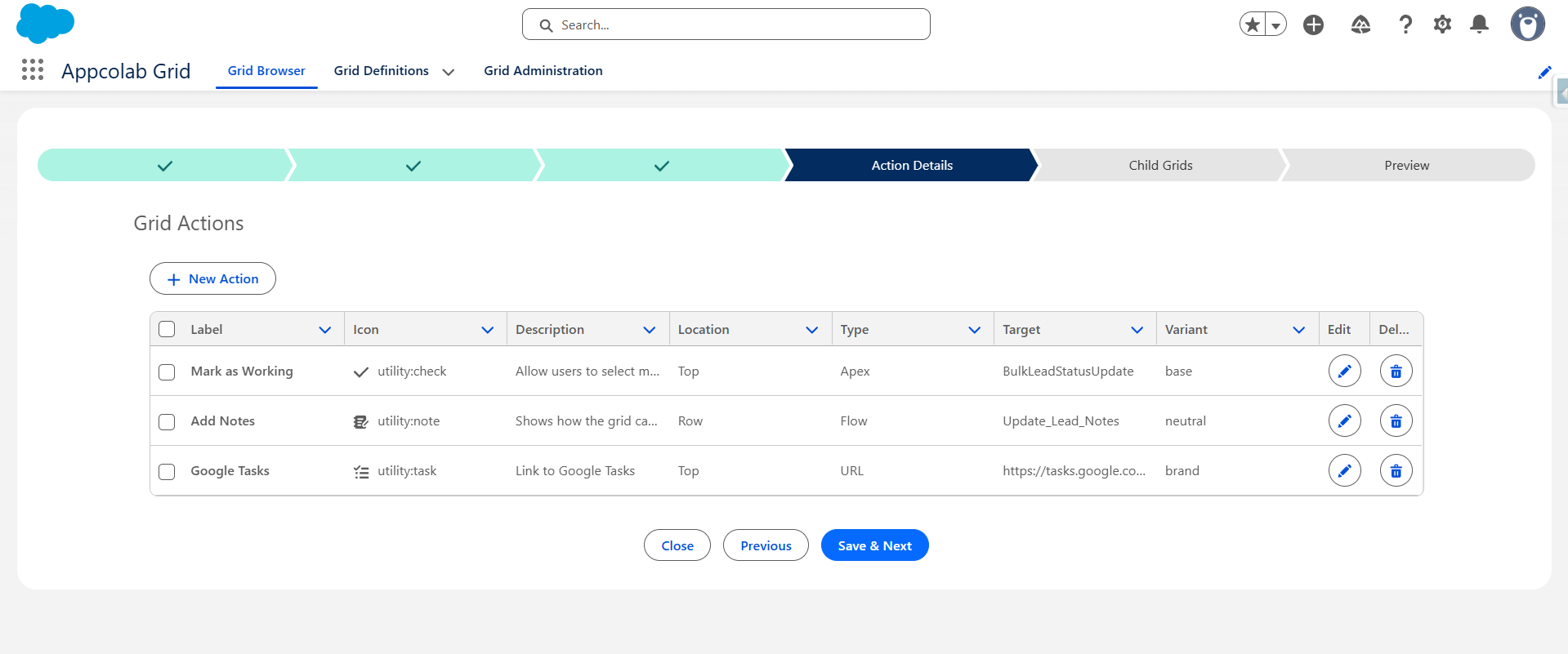Toggle the select-all rows checkbox
The width and height of the screenshot is (1568, 654).
167,329
